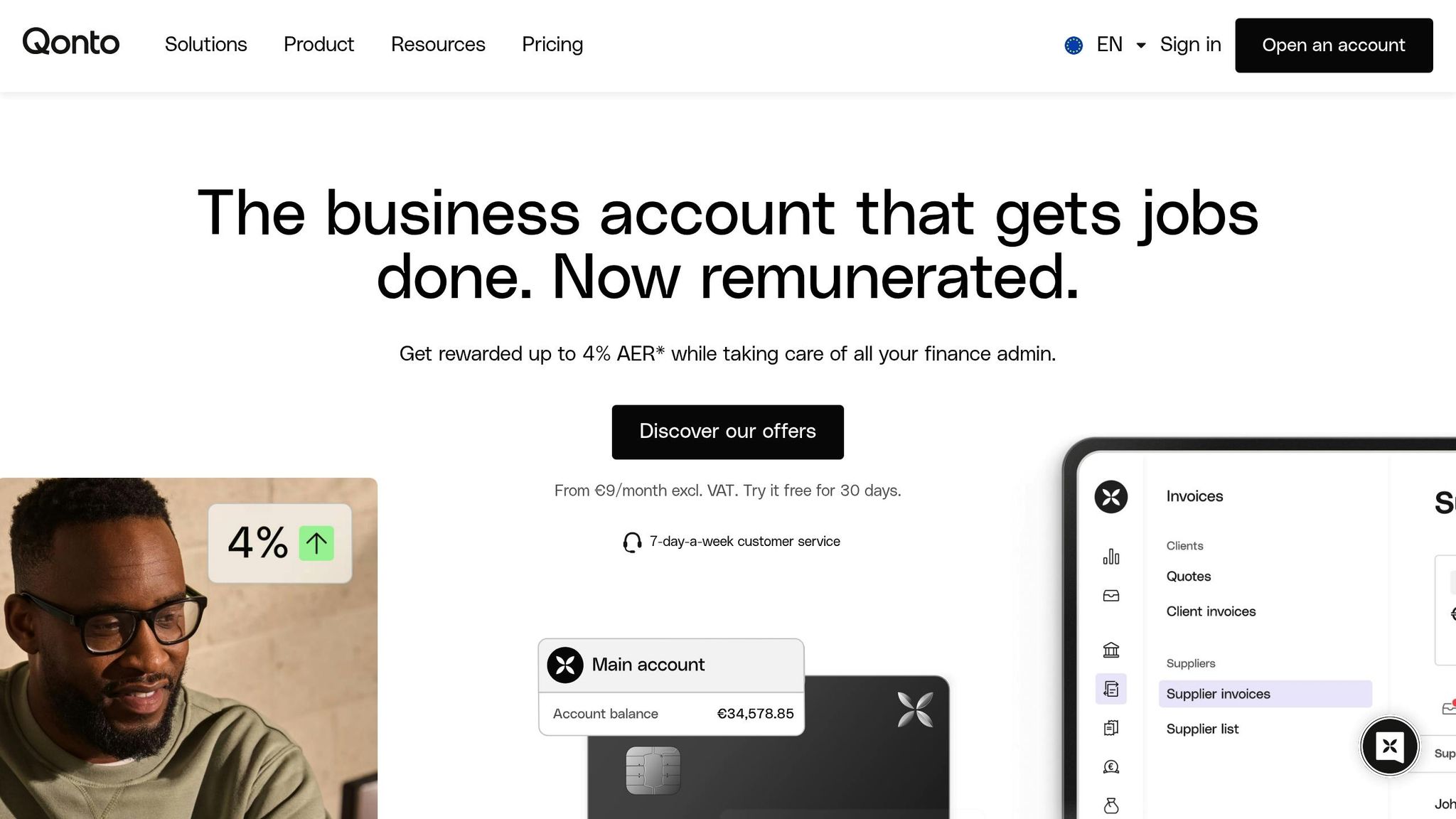Click the inbox tray icon in the sidebar
Image resolution: width=1456 pixels, height=819 pixels.
[x=1111, y=596]
